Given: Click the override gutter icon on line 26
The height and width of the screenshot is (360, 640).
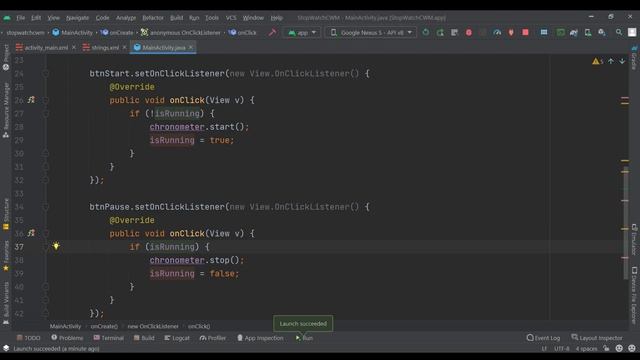Looking at the screenshot, I should click(31, 100).
